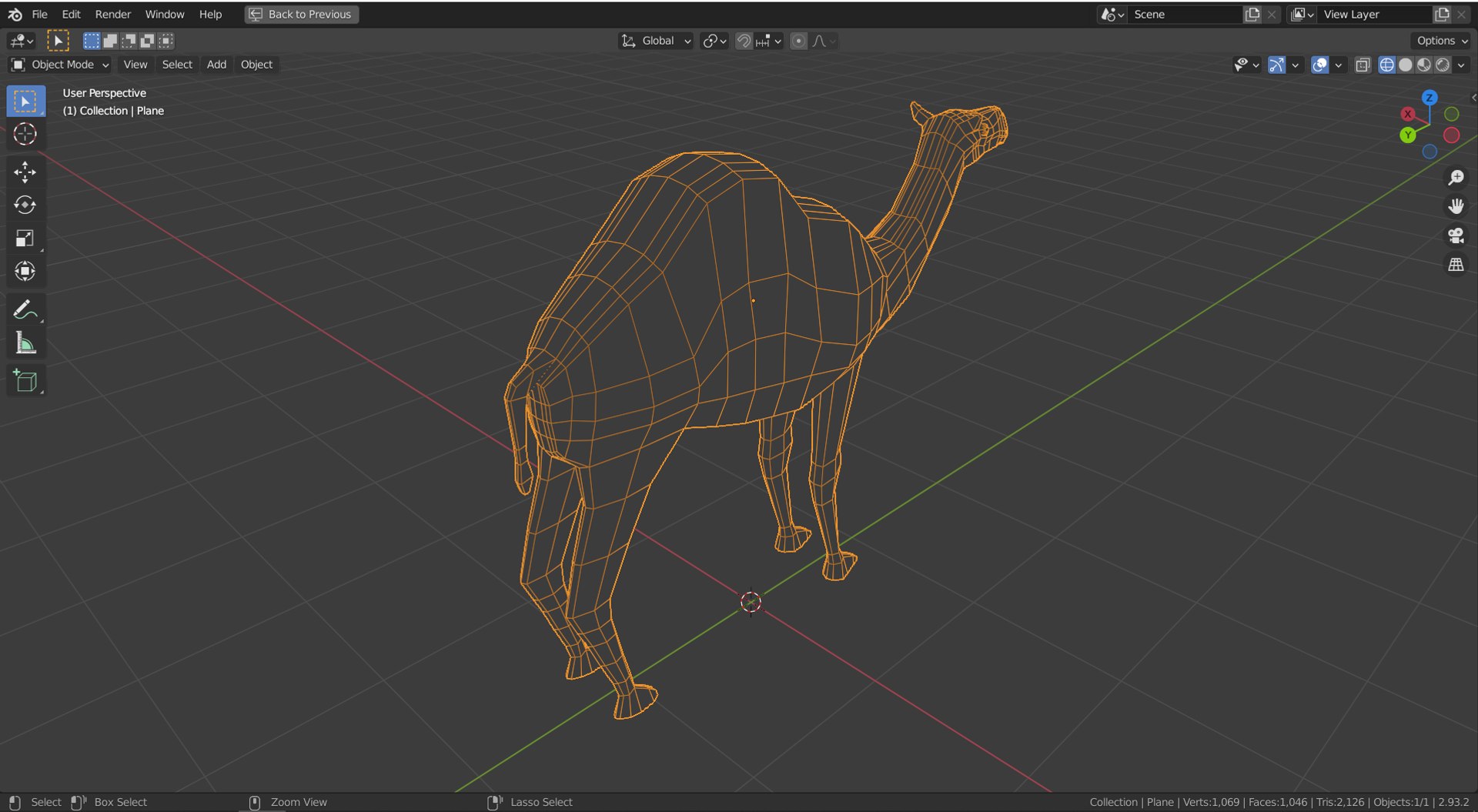Select the Cursor tool
The height and width of the screenshot is (812, 1478).
(x=25, y=134)
